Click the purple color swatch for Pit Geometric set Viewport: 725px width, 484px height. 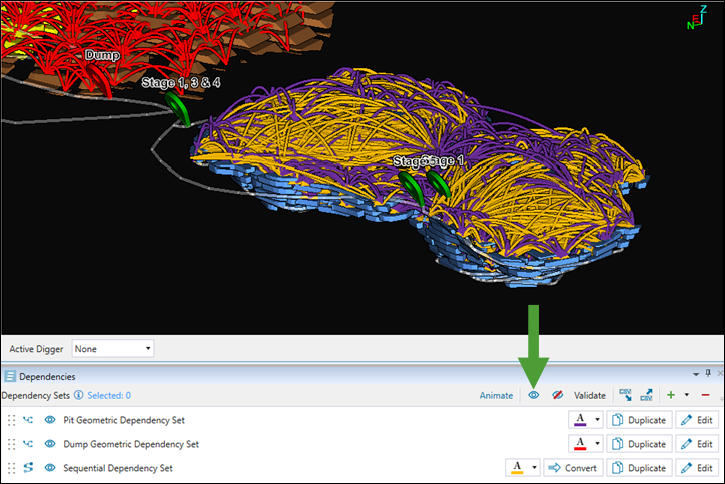click(x=580, y=420)
